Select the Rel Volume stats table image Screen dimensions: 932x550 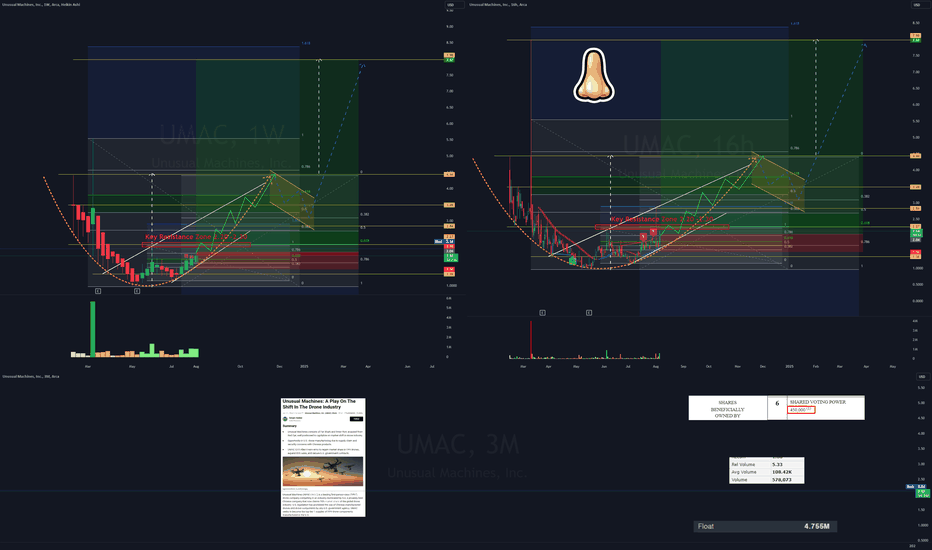pos(767,470)
